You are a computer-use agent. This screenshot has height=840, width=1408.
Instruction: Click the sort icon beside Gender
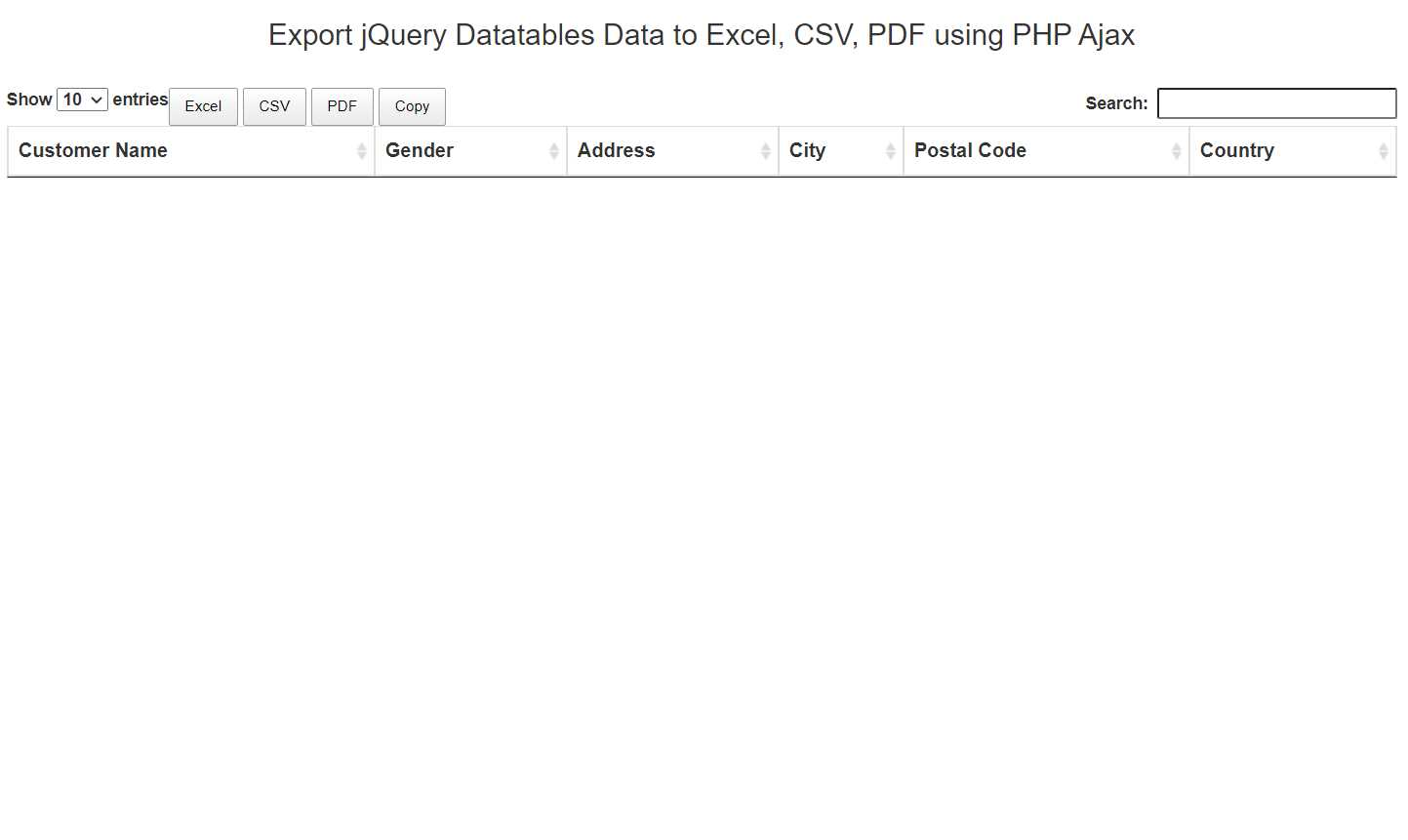pyautogui.click(x=552, y=150)
